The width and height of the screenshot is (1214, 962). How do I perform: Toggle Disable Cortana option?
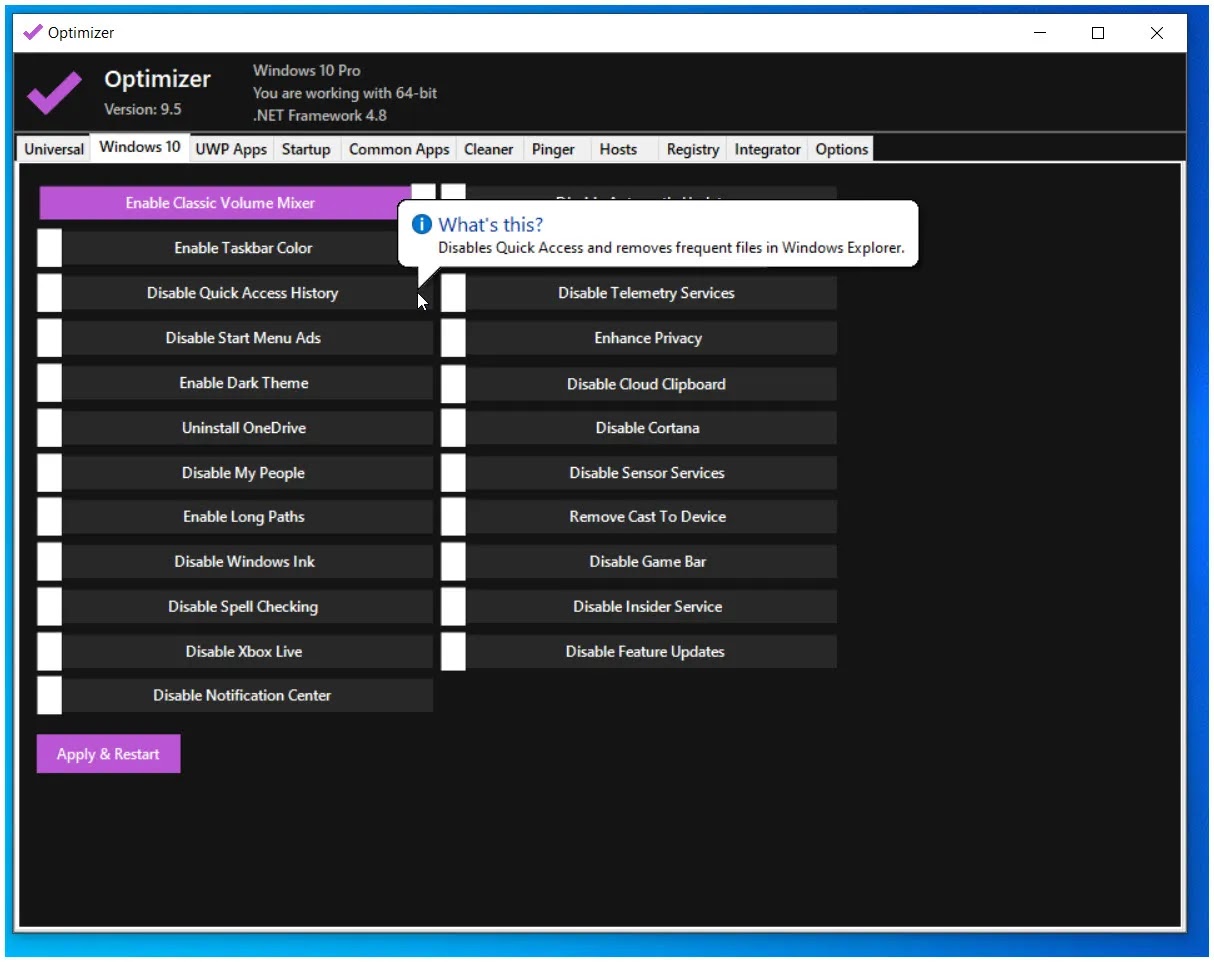pyautogui.click(x=639, y=428)
